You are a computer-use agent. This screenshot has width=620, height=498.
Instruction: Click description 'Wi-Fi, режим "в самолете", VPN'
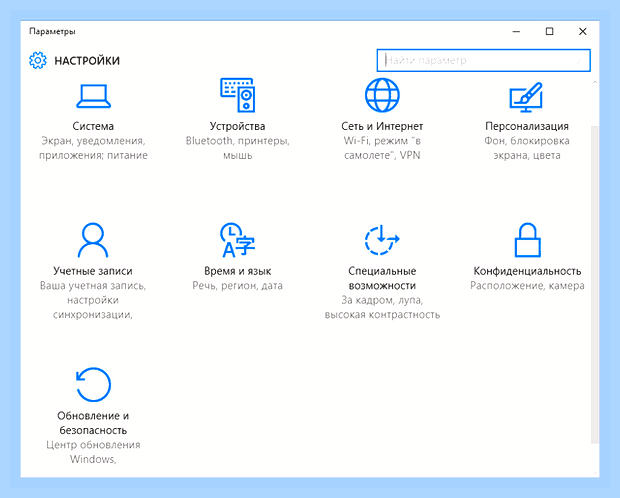382,148
